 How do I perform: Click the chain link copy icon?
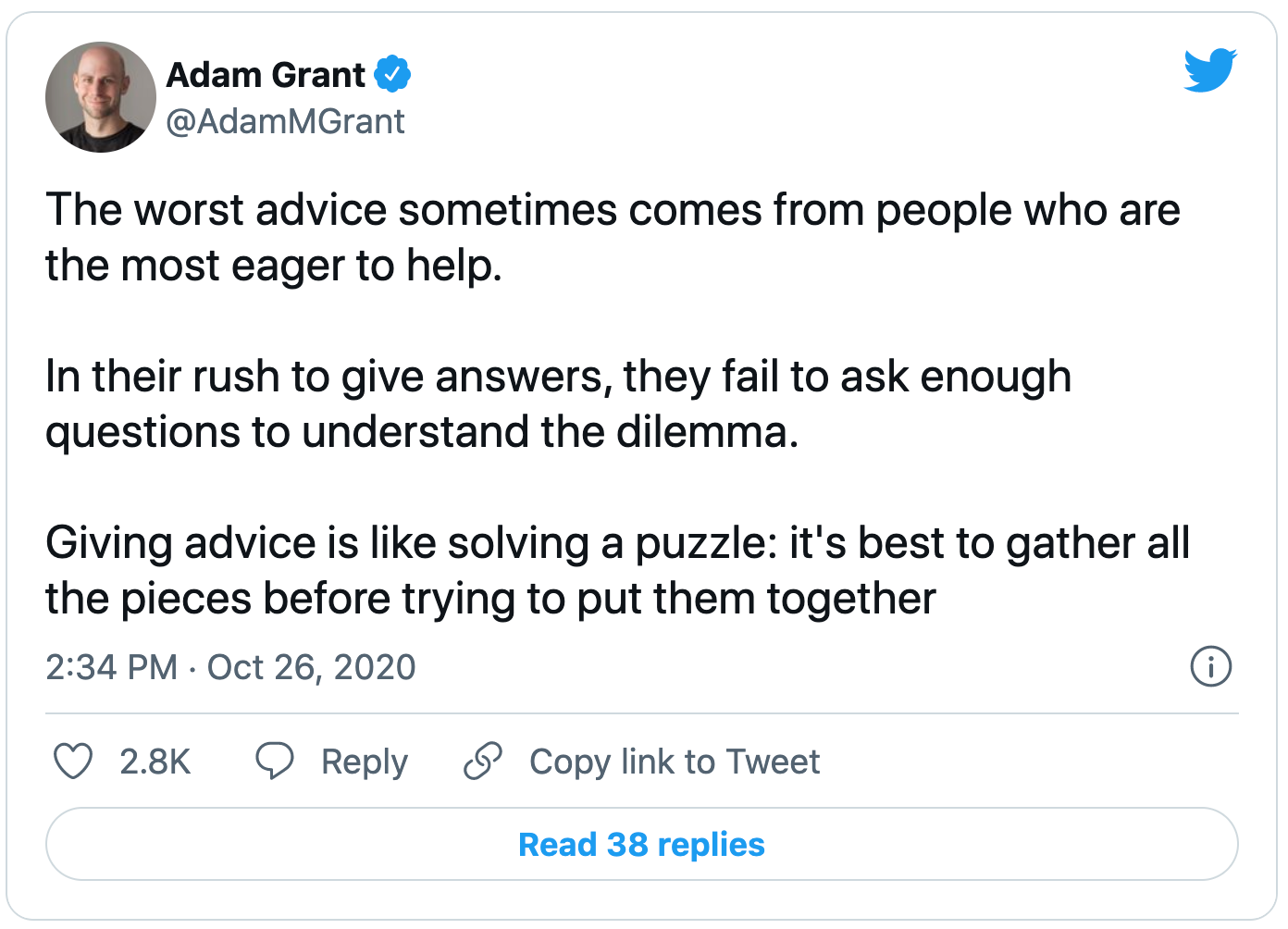coord(483,762)
